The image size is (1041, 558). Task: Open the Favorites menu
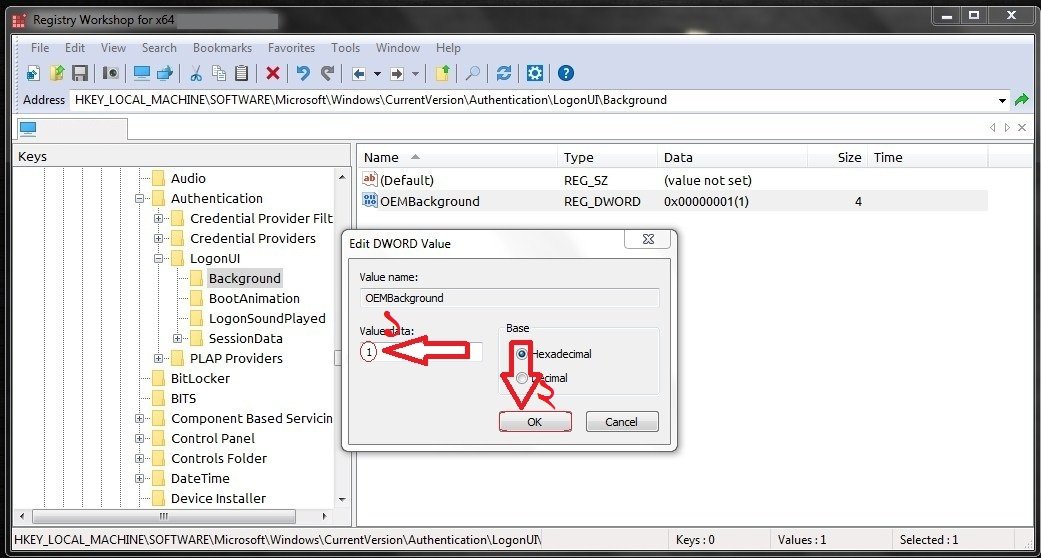tap(291, 48)
